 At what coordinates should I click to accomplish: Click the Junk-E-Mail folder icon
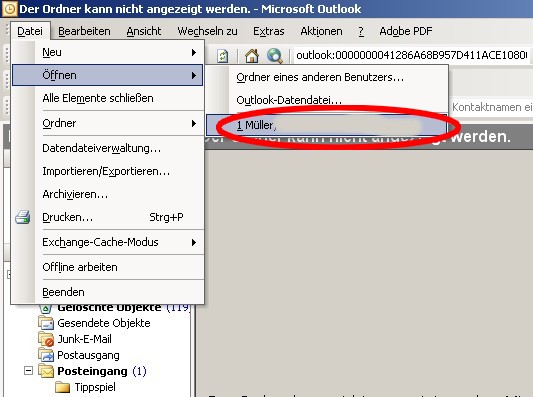pyautogui.click(x=46, y=339)
